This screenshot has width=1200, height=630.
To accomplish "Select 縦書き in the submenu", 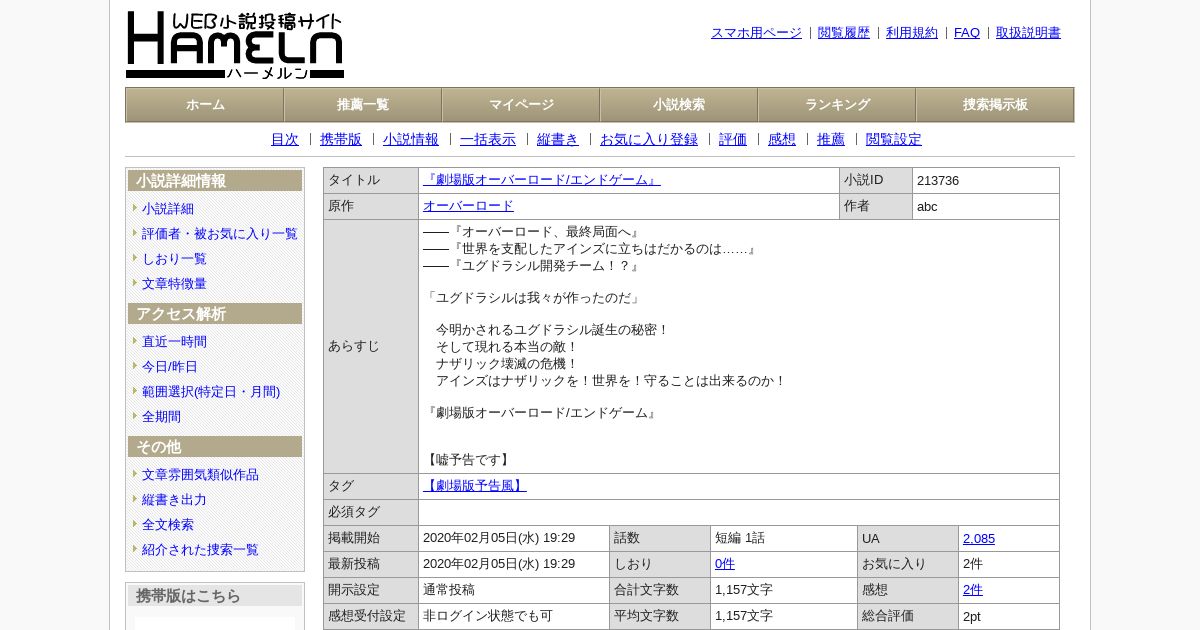I will pyautogui.click(x=558, y=140).
